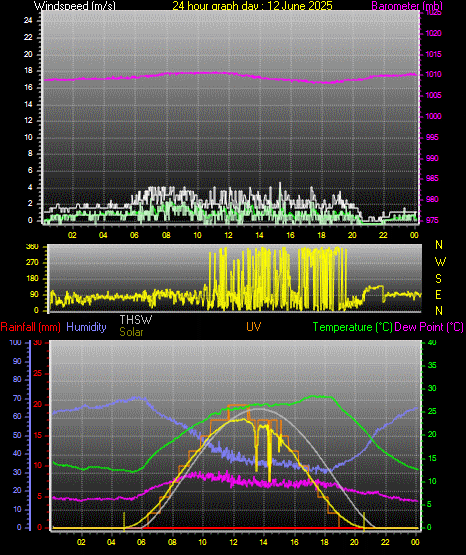Click the 'Windspeed (m/s)' axis label
This screenshot has width=466, height=555.
pos(75,5)
